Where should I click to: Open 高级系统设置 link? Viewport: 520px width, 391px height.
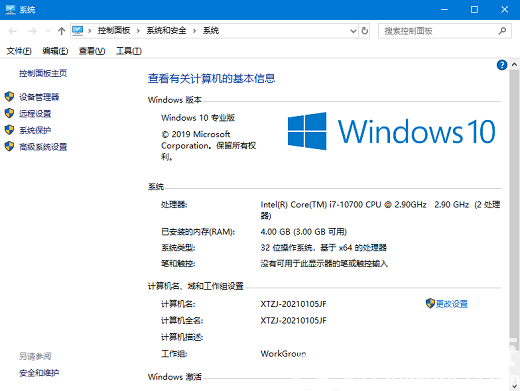tap(43, 147)
